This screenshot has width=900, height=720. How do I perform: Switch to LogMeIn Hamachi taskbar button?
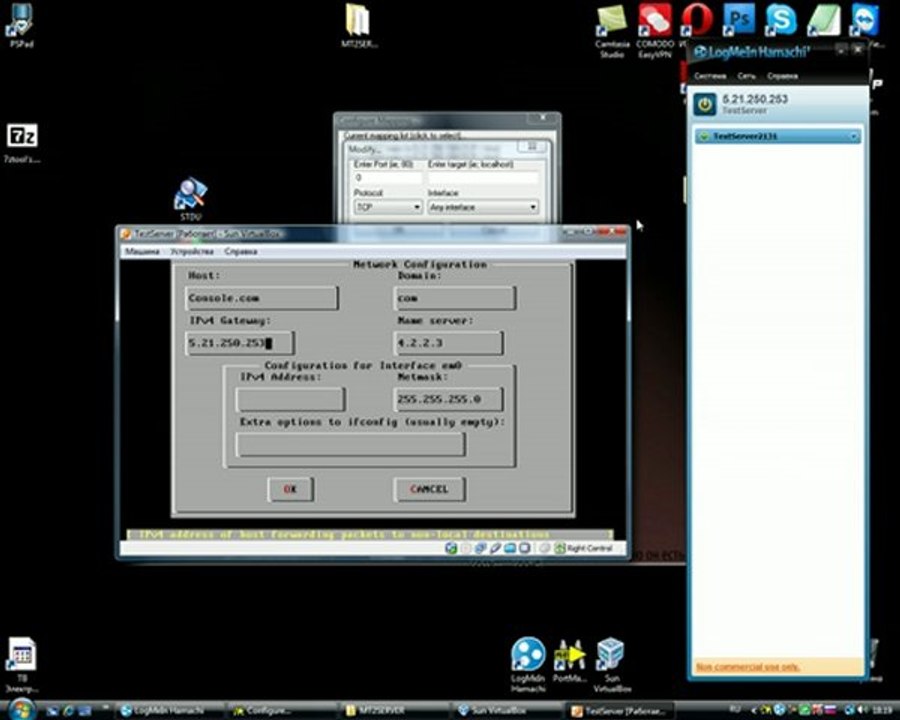point(170,711)
